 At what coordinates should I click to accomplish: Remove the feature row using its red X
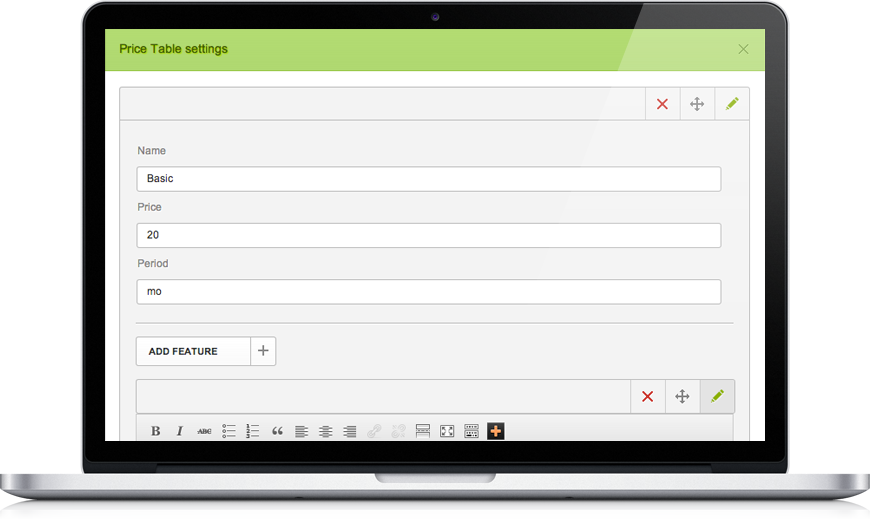click(x=648, y=396)
